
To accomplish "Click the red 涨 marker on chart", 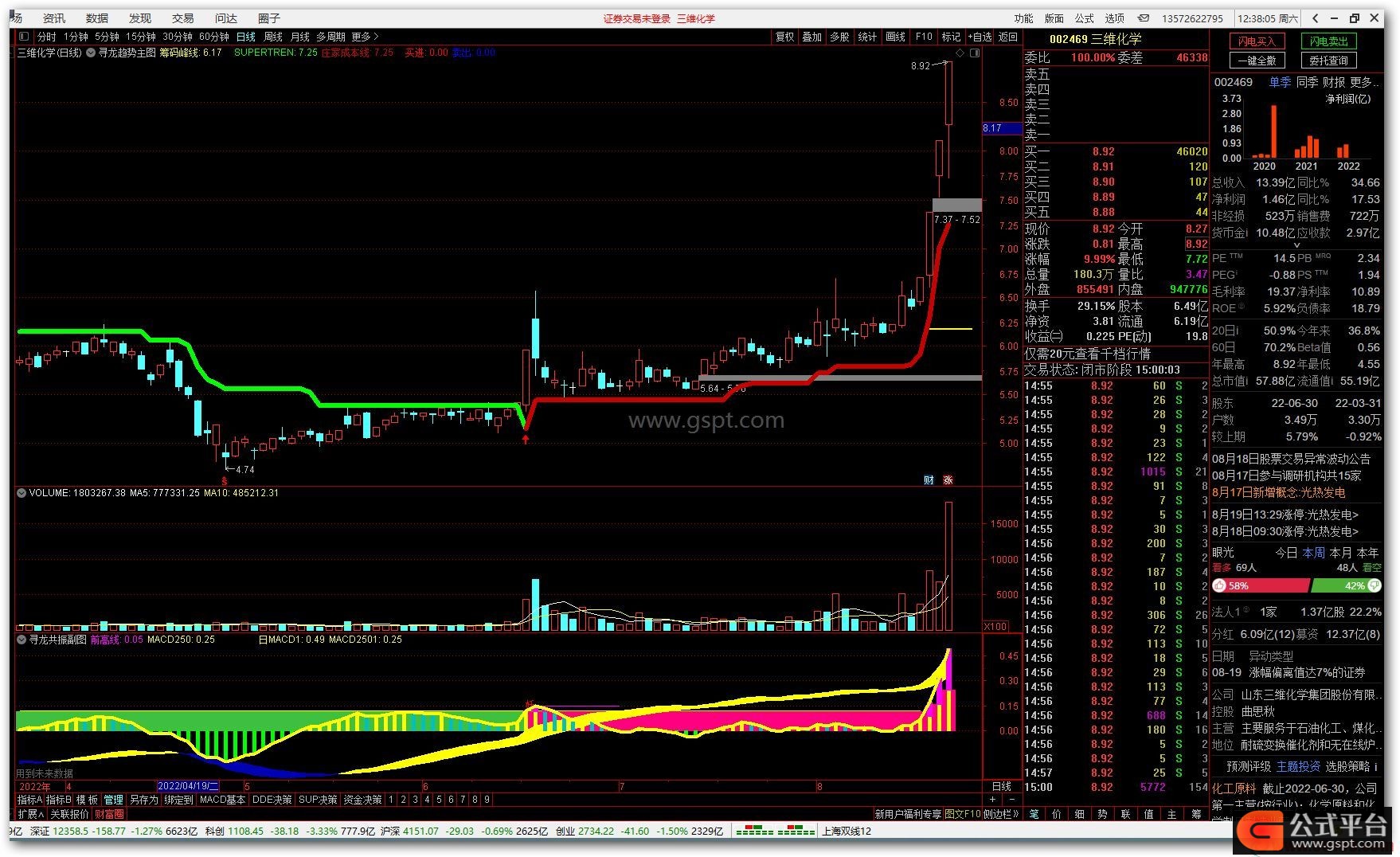I will [x=948, y=479].
